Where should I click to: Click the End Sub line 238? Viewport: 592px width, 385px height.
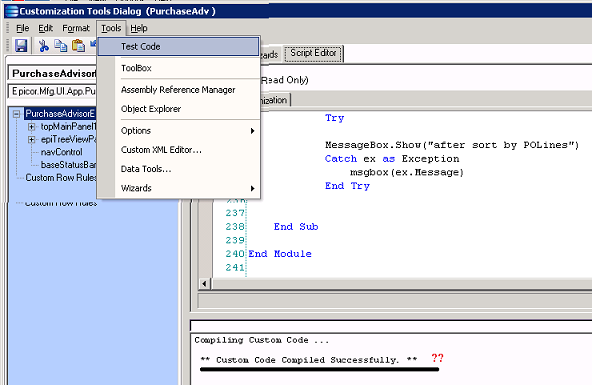[x=296, y=226]
